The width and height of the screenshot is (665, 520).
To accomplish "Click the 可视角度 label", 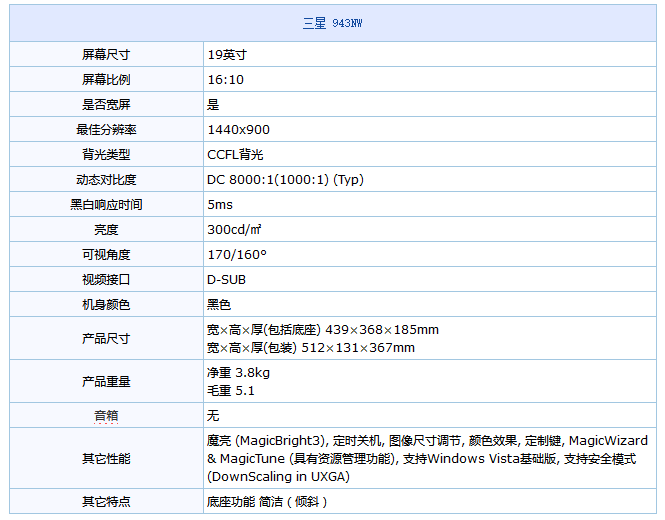I will pos(106,254).
